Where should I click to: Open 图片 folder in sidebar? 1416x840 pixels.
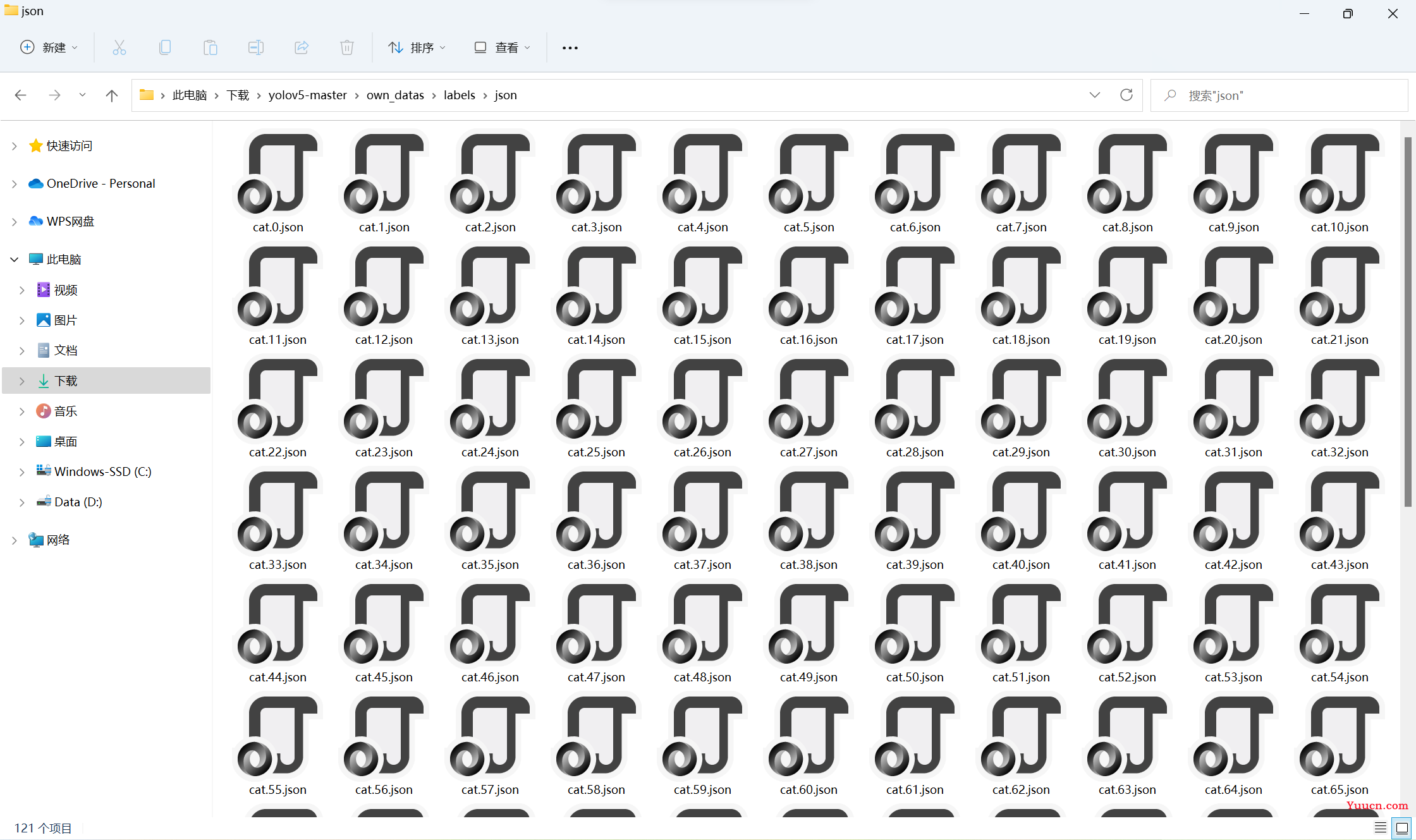(66, 320)
